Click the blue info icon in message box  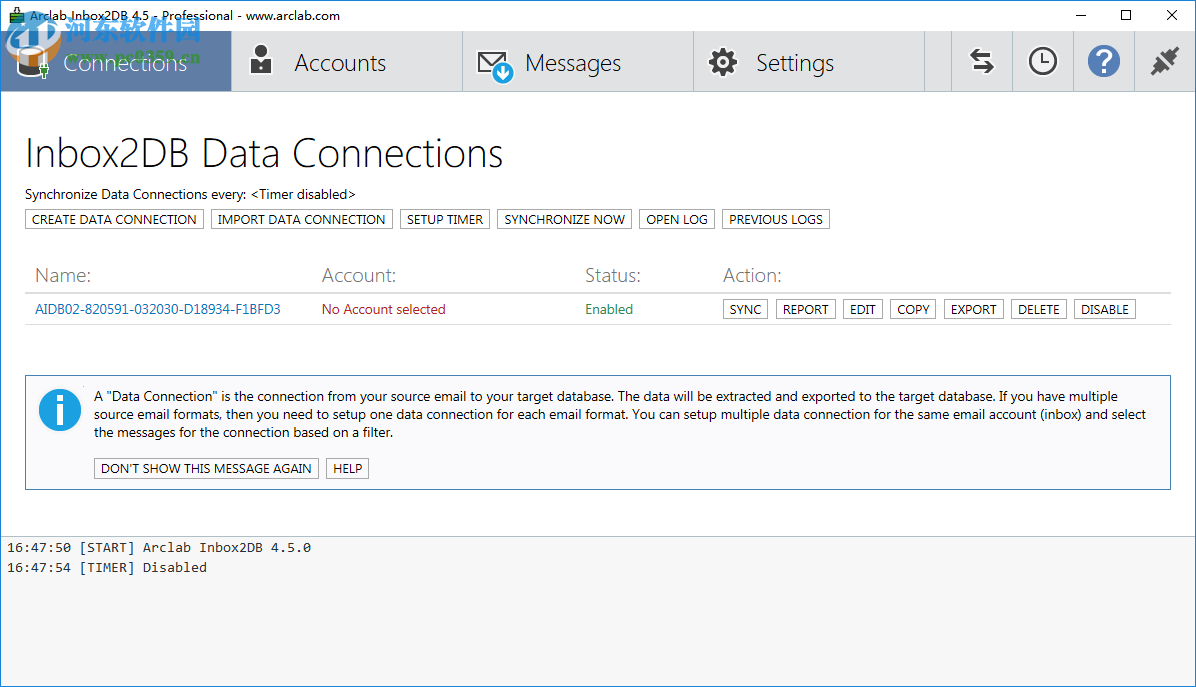tap(60, 410)
